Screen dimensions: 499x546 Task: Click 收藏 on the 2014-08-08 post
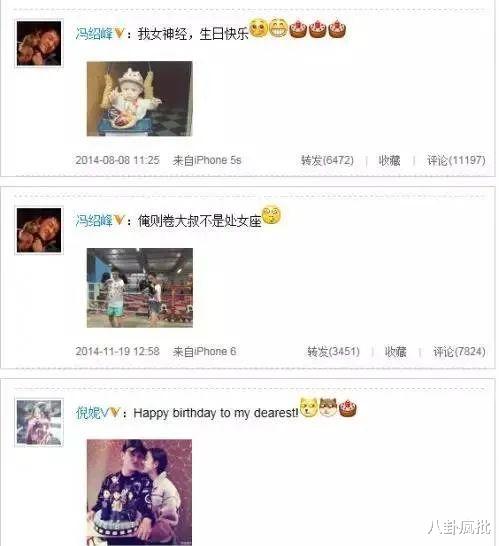(x=389, y=160)
